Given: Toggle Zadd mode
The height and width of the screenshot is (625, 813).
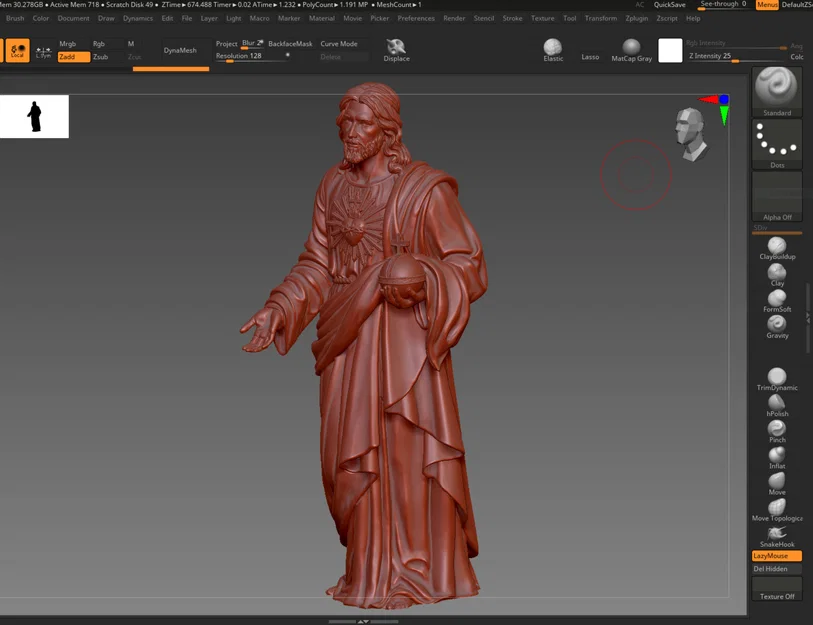Looking at the screenshot, I should pos(74,57).
